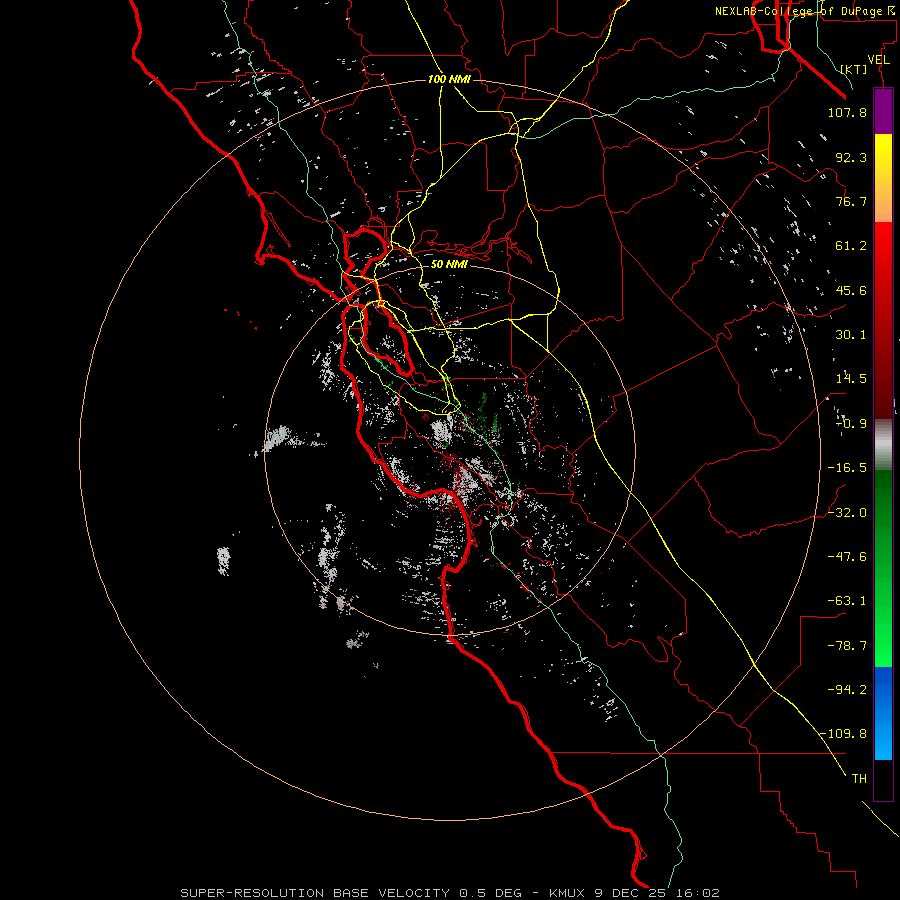Select the -16.5 velocity scale value
This screenshot has height=900, width=900.
coord(847,468)
